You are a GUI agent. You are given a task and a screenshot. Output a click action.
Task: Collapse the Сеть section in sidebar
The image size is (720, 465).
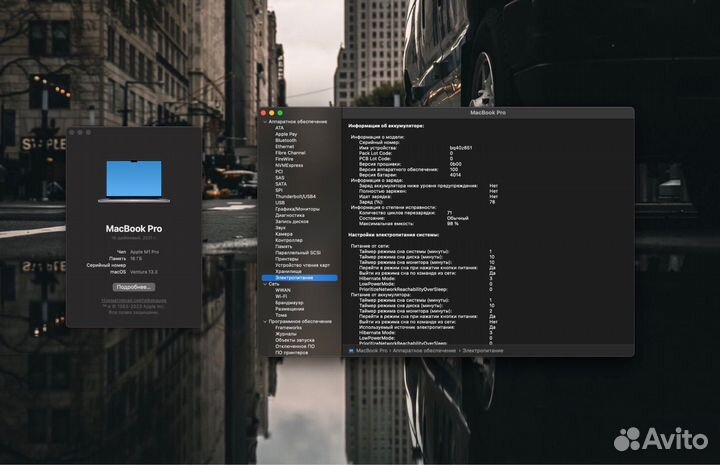click(x=266, y=284)
